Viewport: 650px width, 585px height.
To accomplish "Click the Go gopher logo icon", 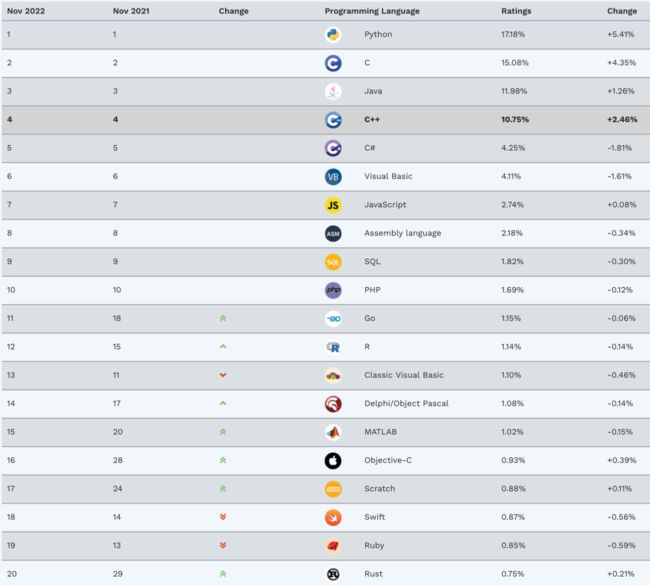I will point(333,318).
